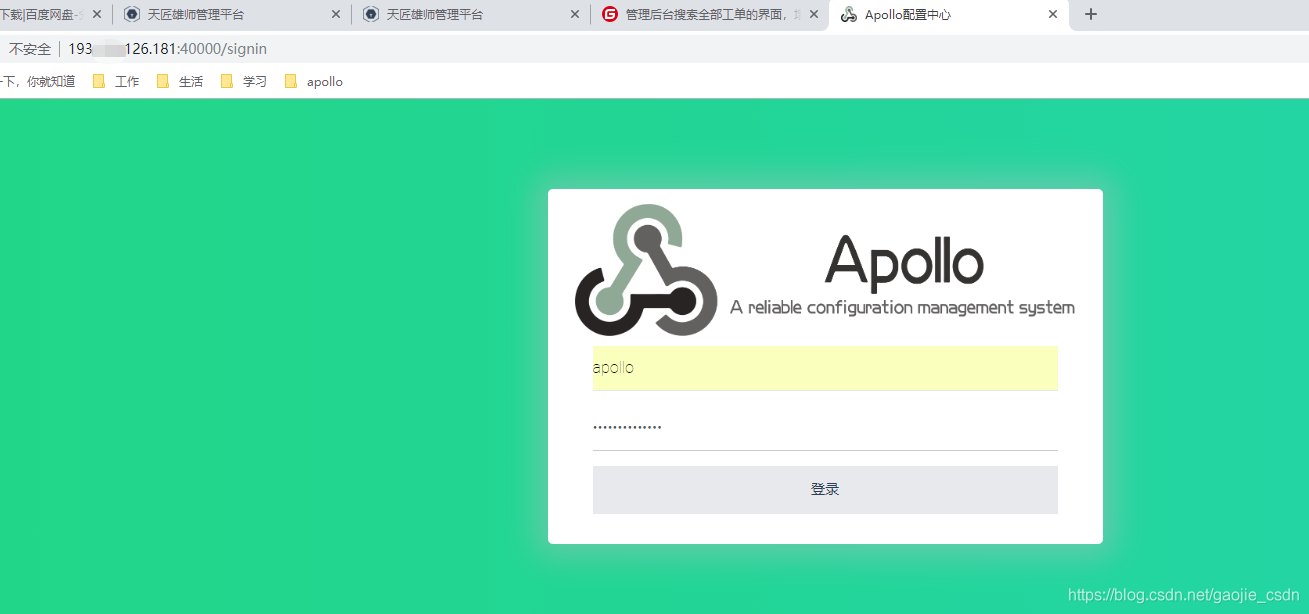
Task: Click the username field containing apollo
Action: pyautogui.click(x=825, y=368)
